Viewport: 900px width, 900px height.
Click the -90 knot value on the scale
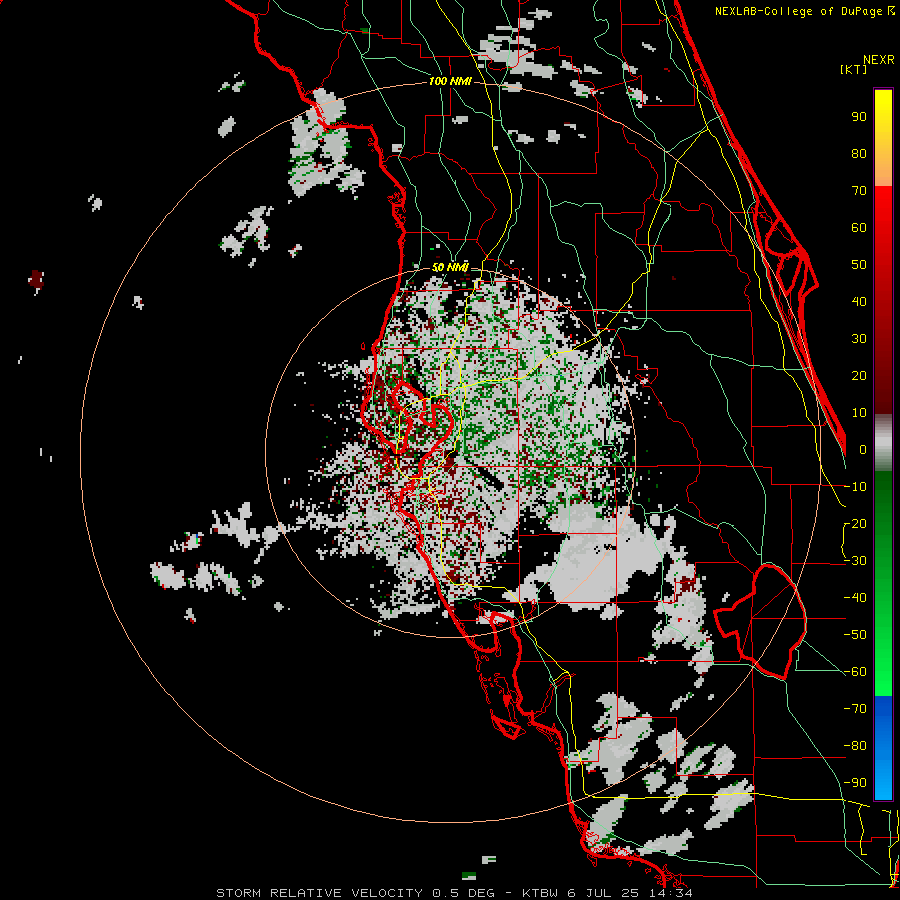855,783
